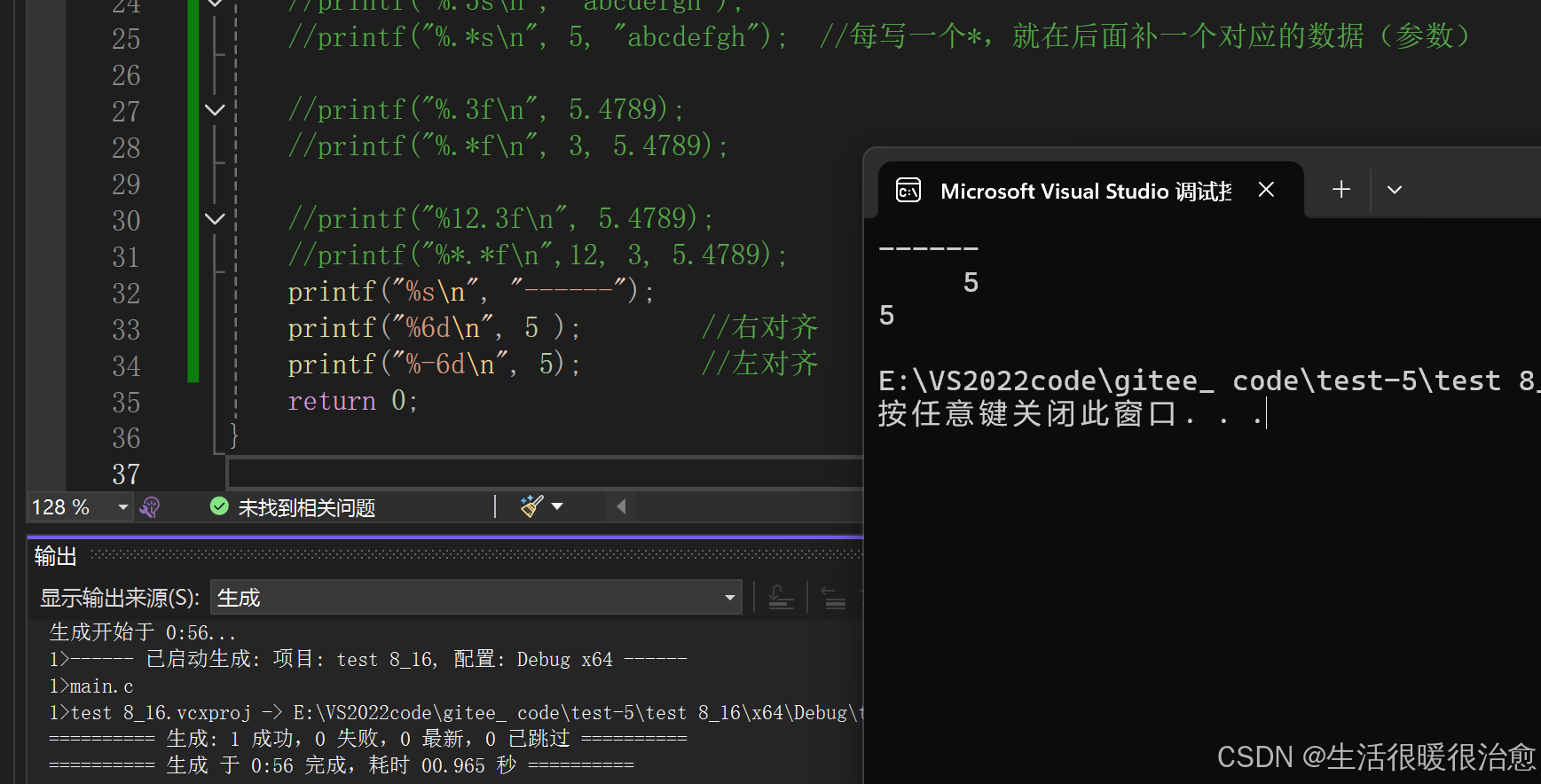Screen dimensions: 1541x784
Task: Open the code cleanup broom icon
Action: pyautogui.click(x=532, y=506)
